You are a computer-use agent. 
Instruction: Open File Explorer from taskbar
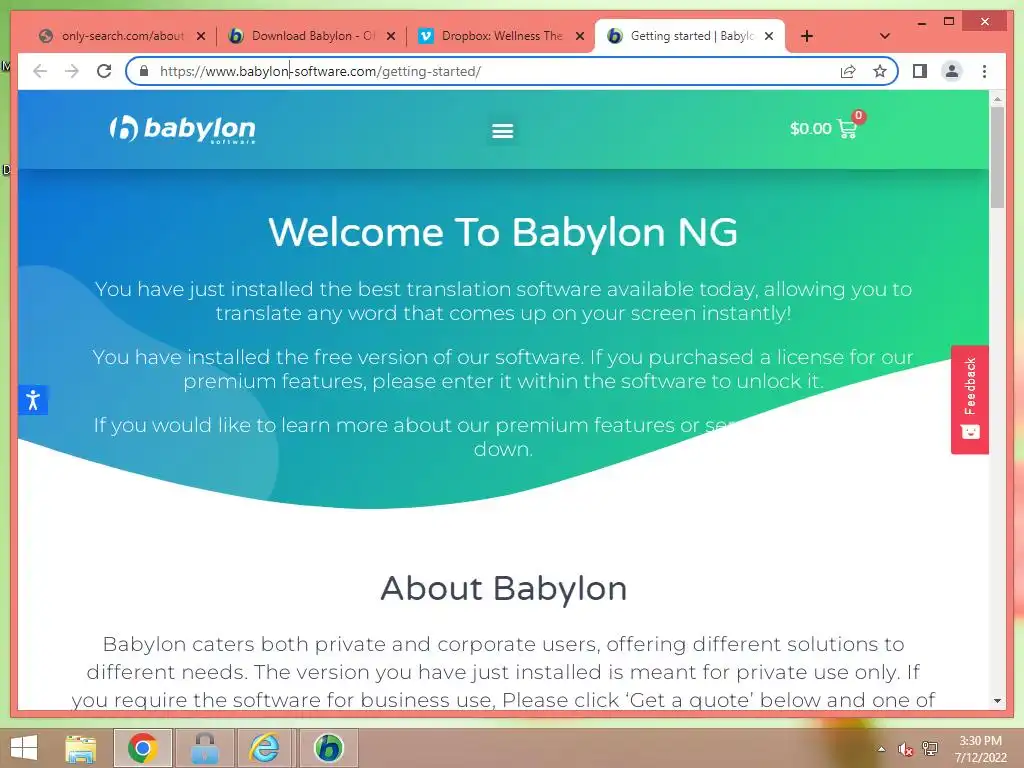tap(81, 748)
